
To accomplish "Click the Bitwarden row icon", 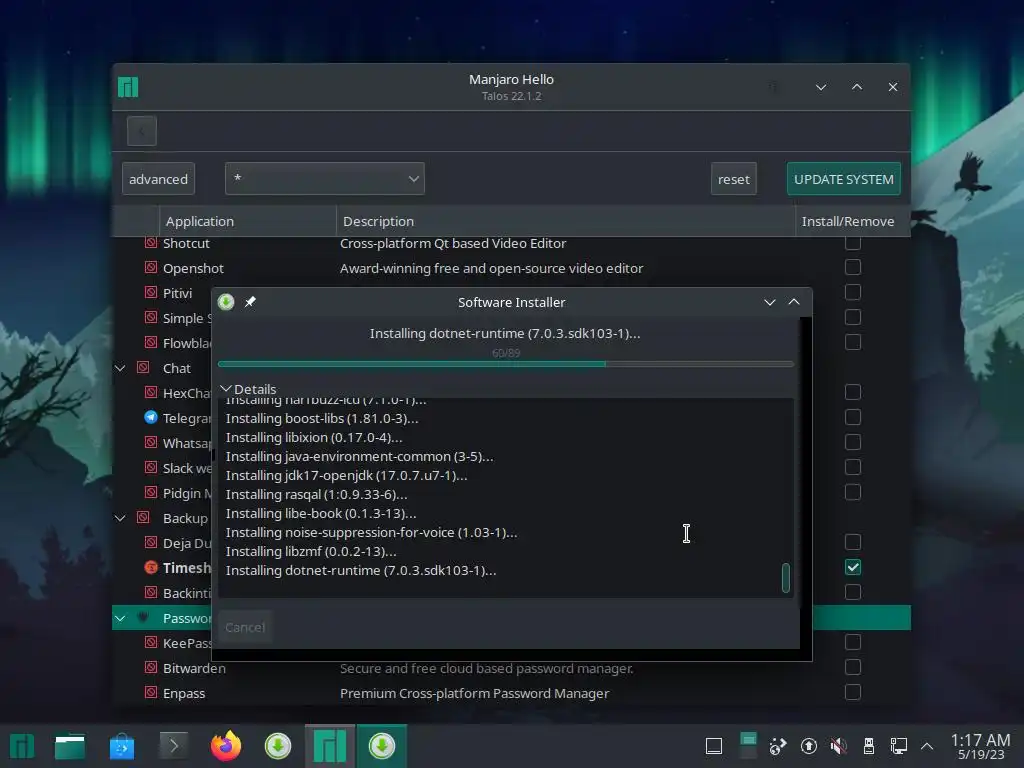I will click(151, 667).
